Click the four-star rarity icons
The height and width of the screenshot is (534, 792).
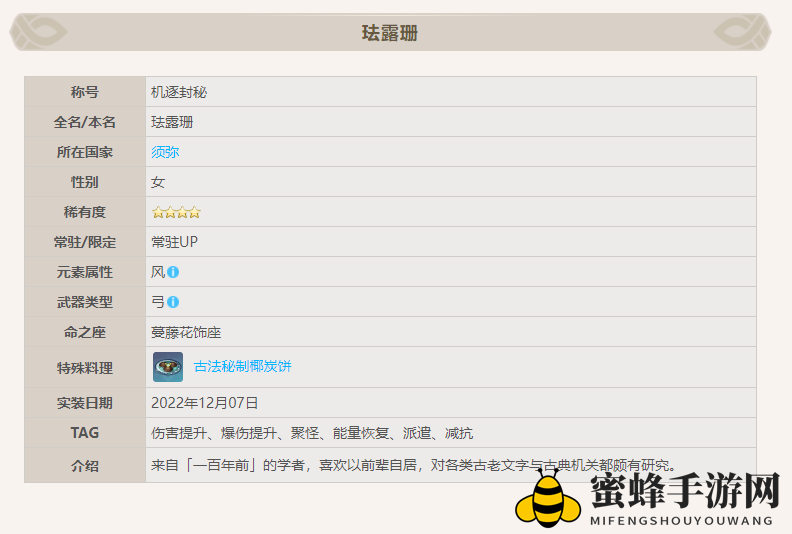pyautogui.click(x=176, y=212)
